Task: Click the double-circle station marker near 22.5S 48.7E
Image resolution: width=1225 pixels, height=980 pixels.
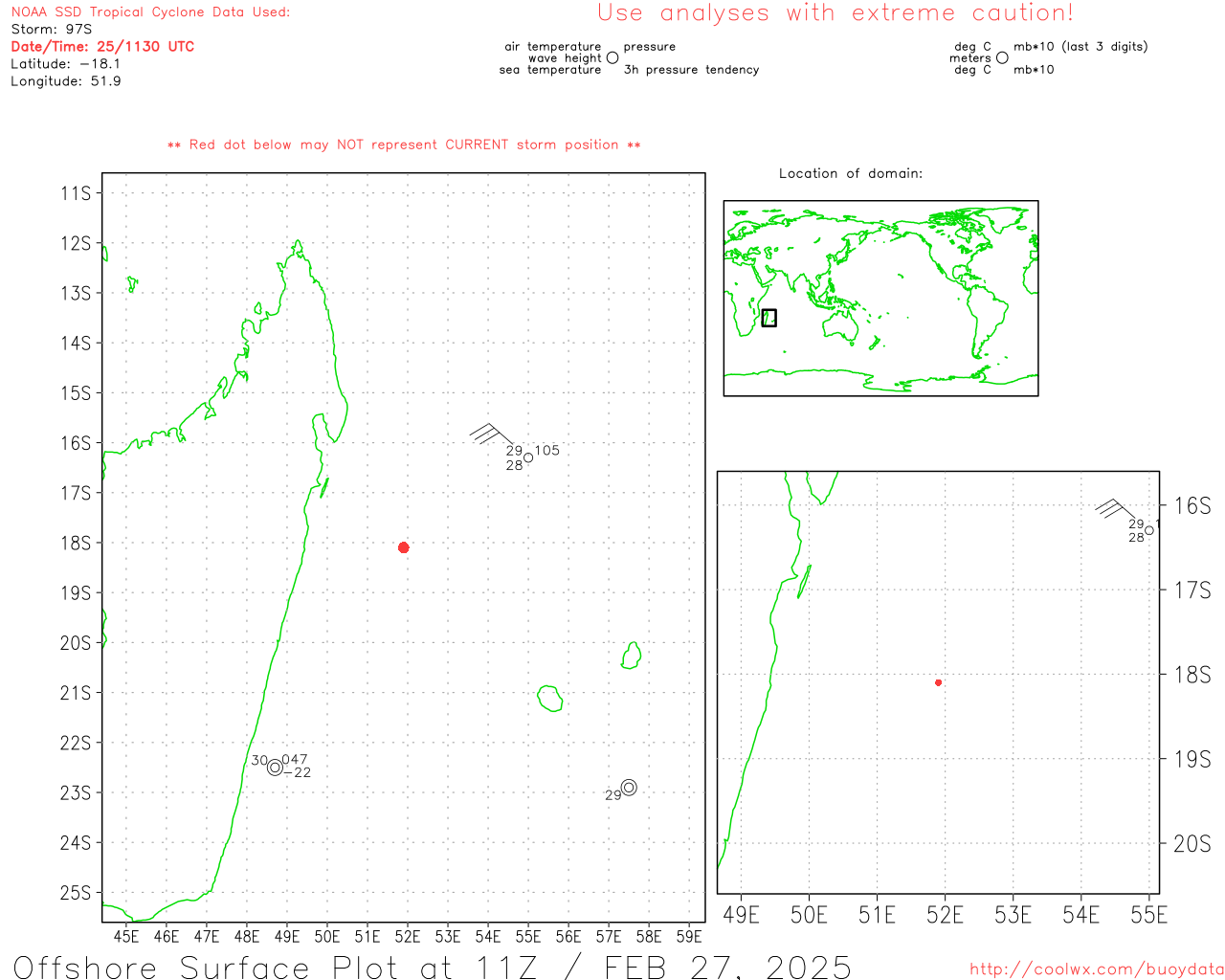Action: tap(275, 768)
